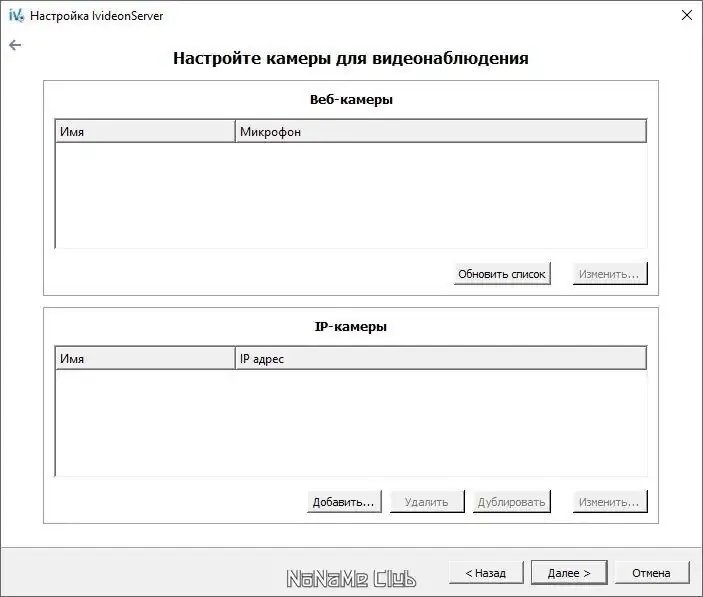
Task: Click 'Имя' column header in IP-камеры table
Action: [x=145, y=359]
